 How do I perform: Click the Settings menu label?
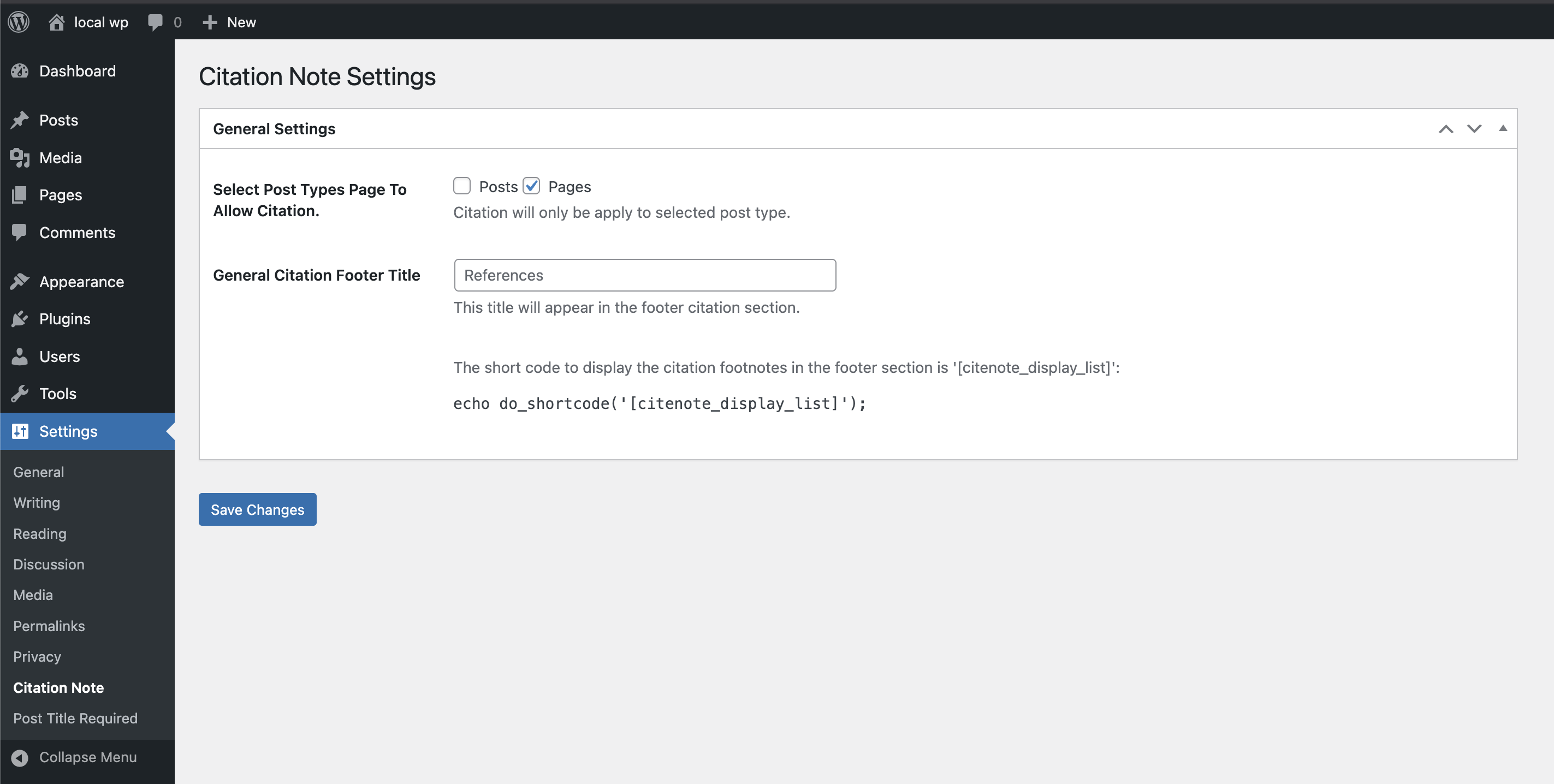point(68,431)
